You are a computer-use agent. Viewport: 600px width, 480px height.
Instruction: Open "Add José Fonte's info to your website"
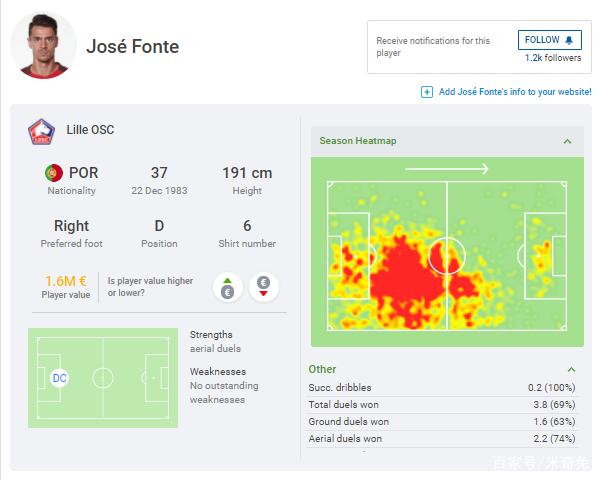point(514,92)
